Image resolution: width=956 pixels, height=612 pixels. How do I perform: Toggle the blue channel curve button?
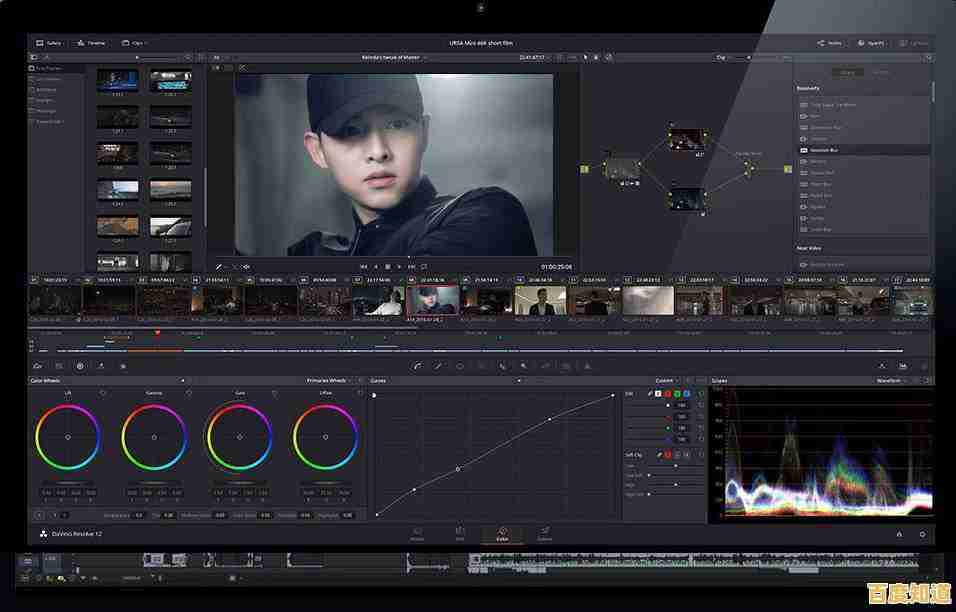(x=687, y=394)
